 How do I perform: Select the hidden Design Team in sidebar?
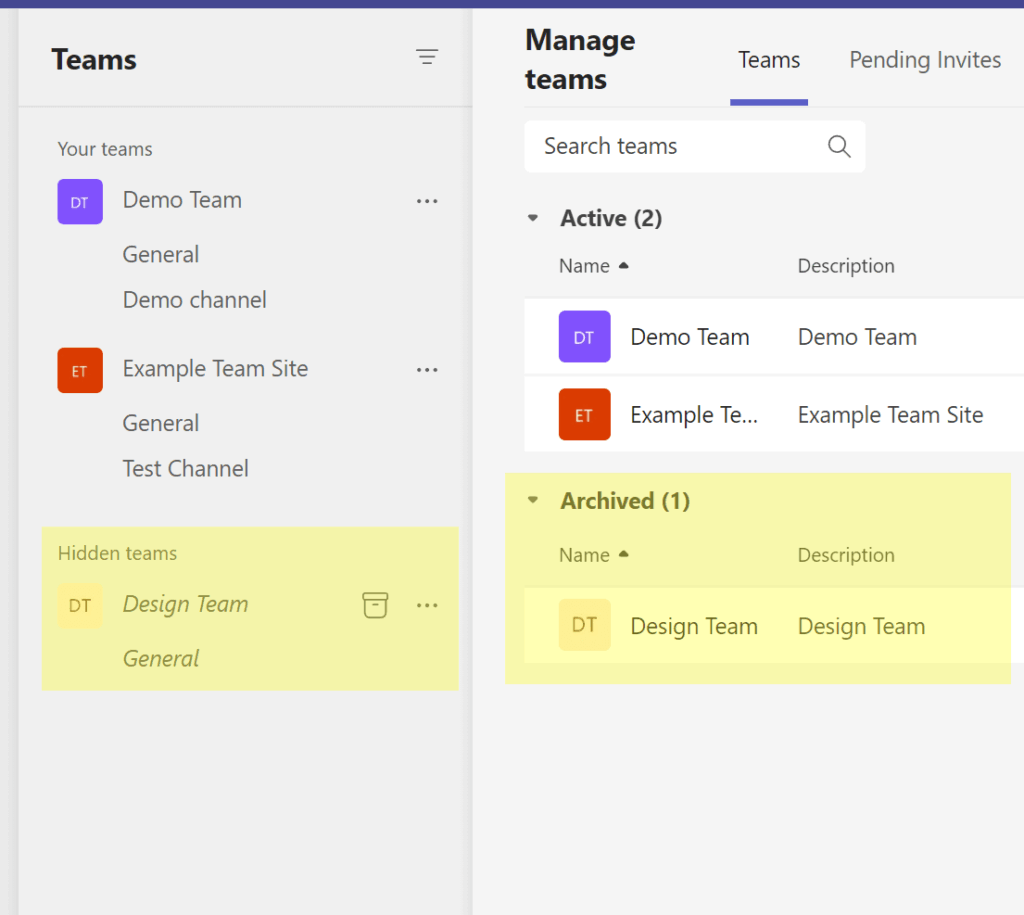tap(185, 604)
